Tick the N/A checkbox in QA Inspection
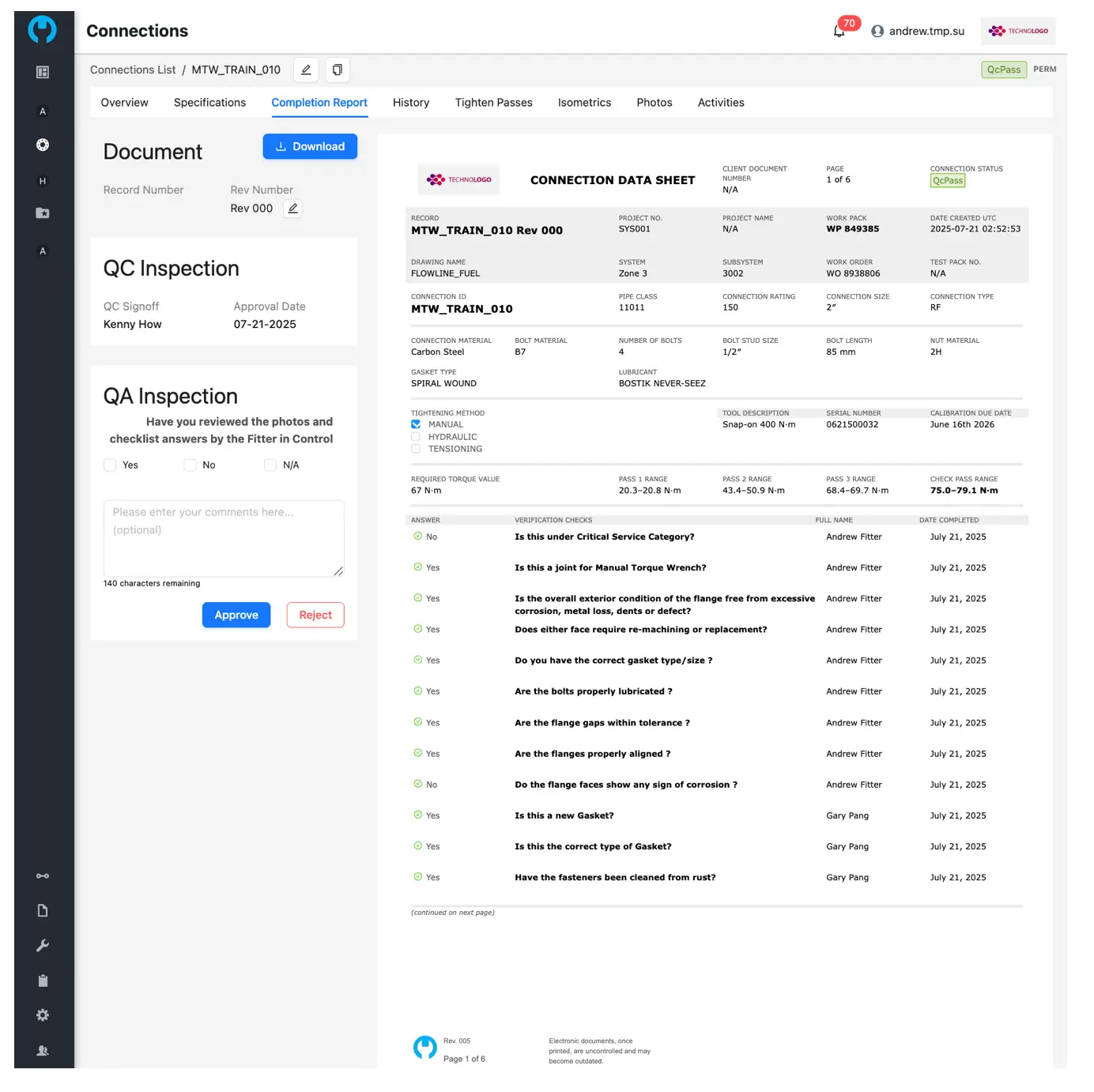 pyautogui.click(x=270, y=465)
